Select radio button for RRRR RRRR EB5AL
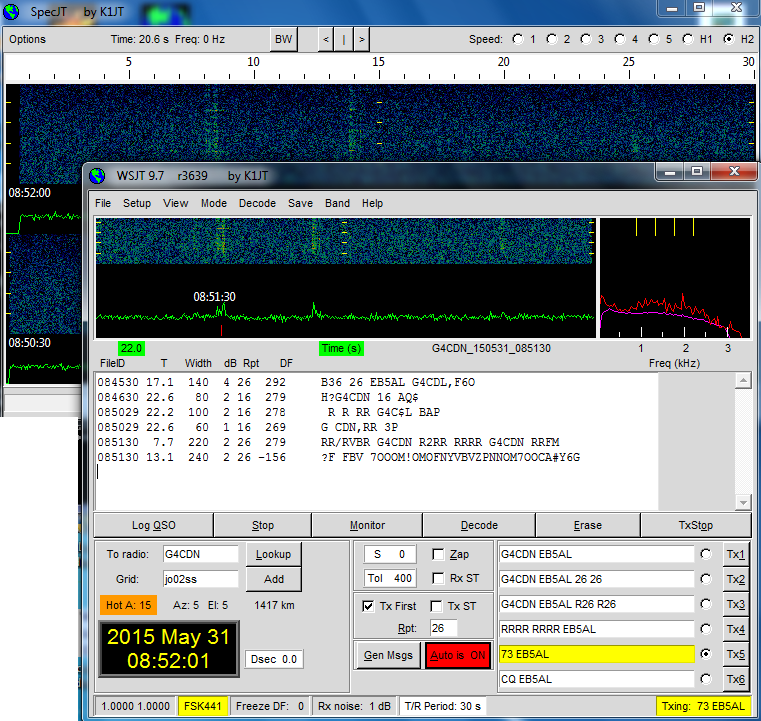The image size is (761, 721). [x=706, y=629]
